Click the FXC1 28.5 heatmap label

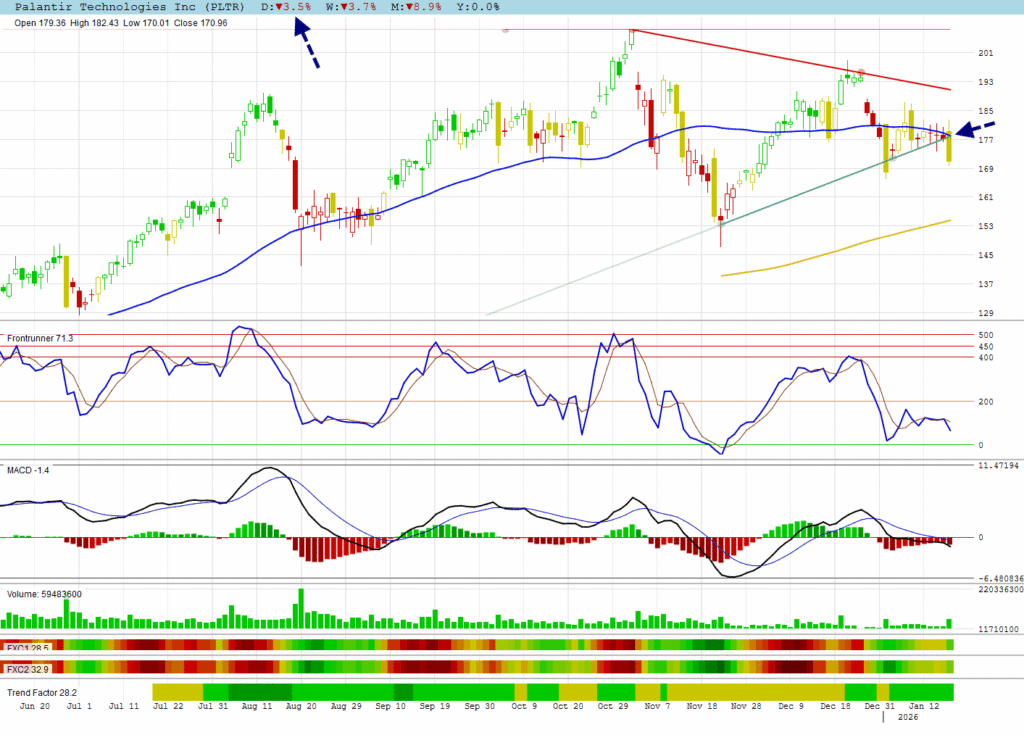[x=27, y=646]
